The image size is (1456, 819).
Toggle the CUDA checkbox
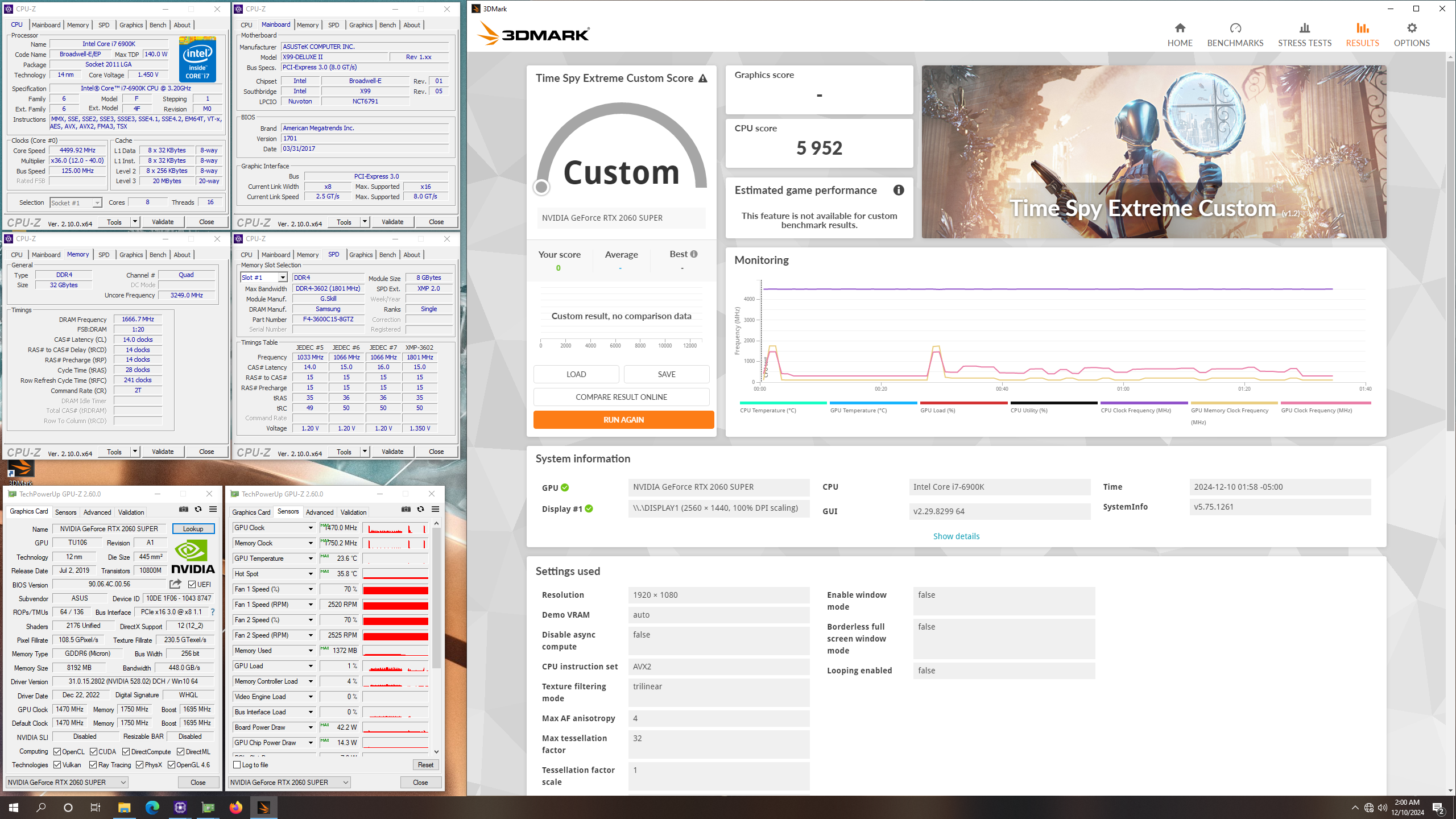(93, 752)
